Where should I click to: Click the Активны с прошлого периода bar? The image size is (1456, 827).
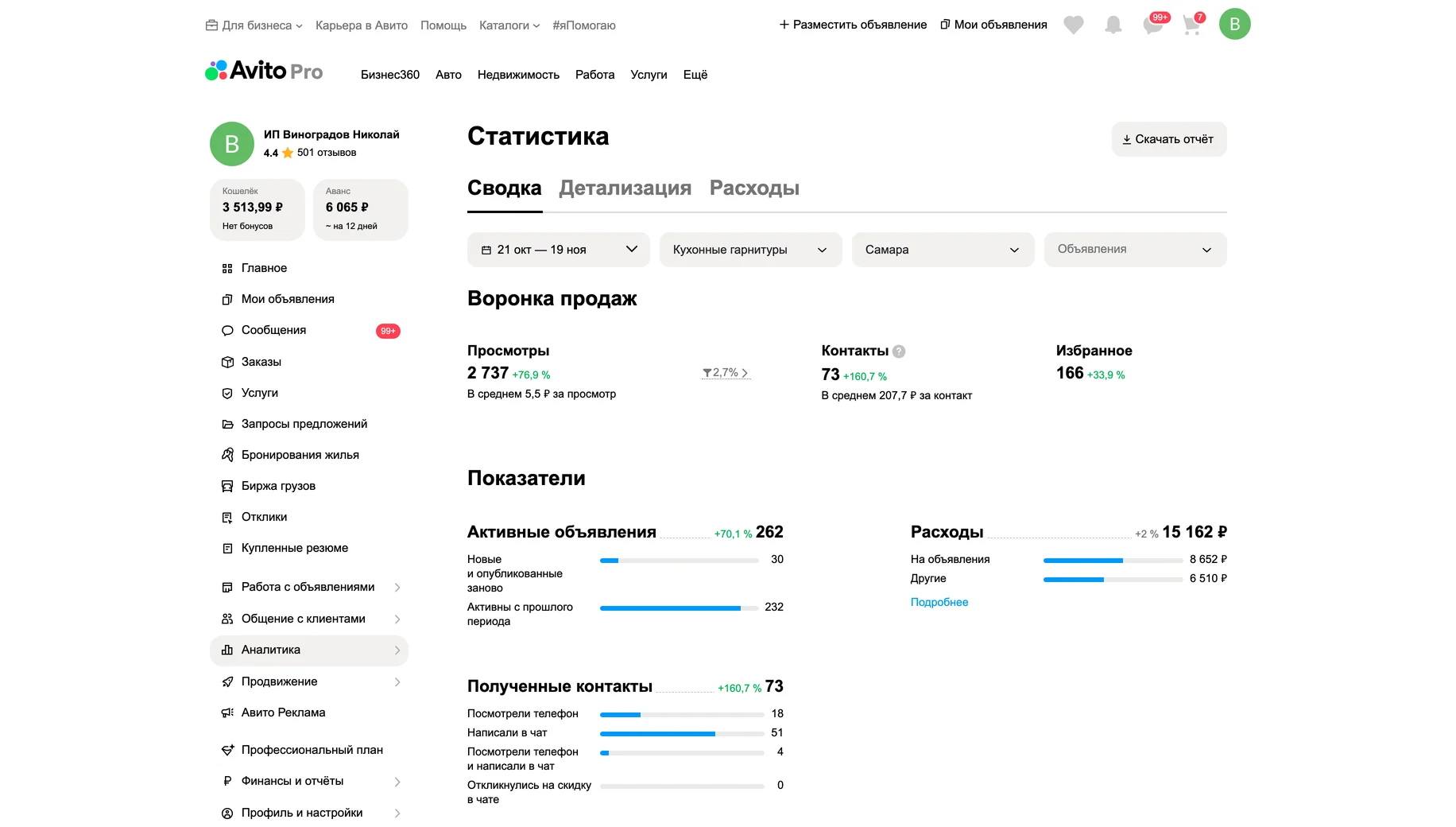tap(679, 608)
